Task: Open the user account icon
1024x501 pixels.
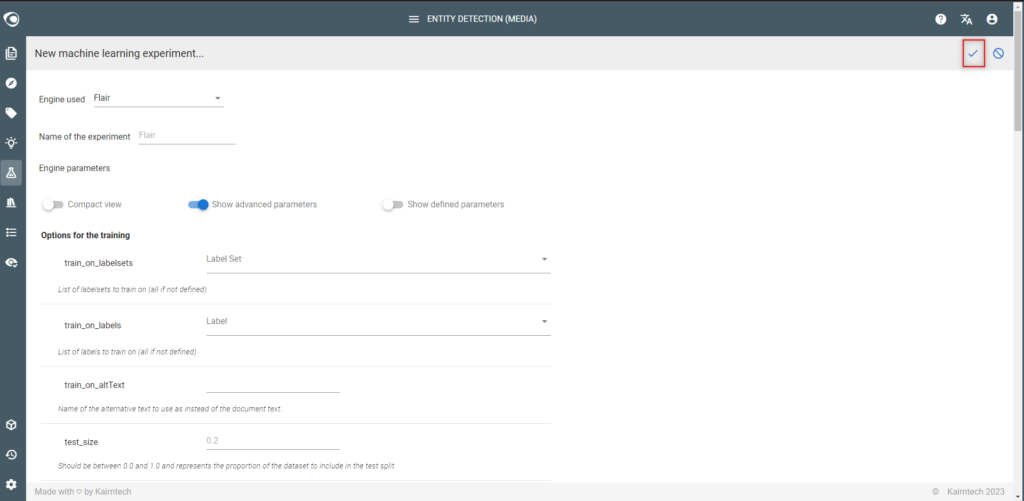Action: tap(992, 20)
